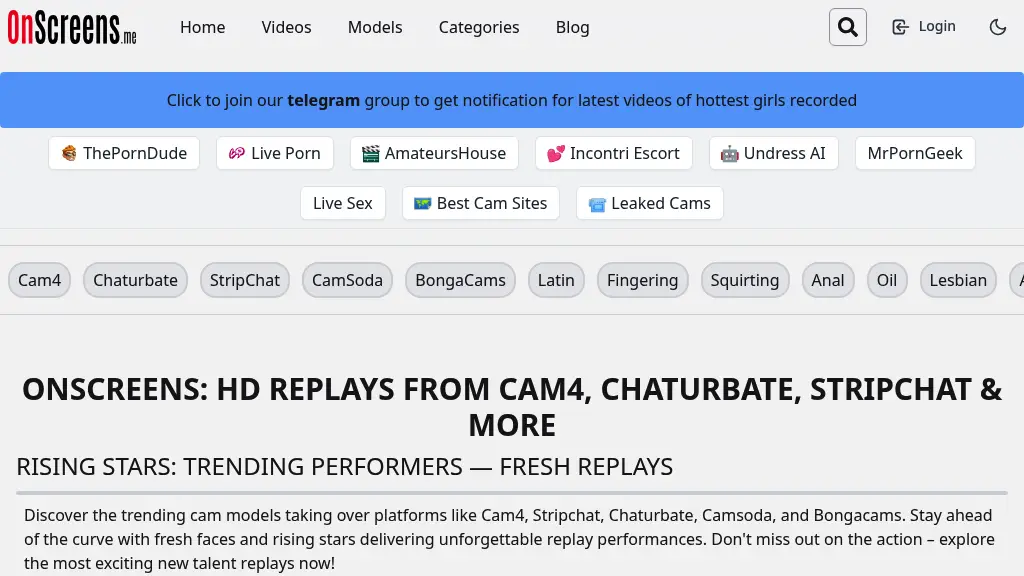This screenshot has height=576, width=1024.
Task: Open the Blog navigation link
Action: [572, 27]
